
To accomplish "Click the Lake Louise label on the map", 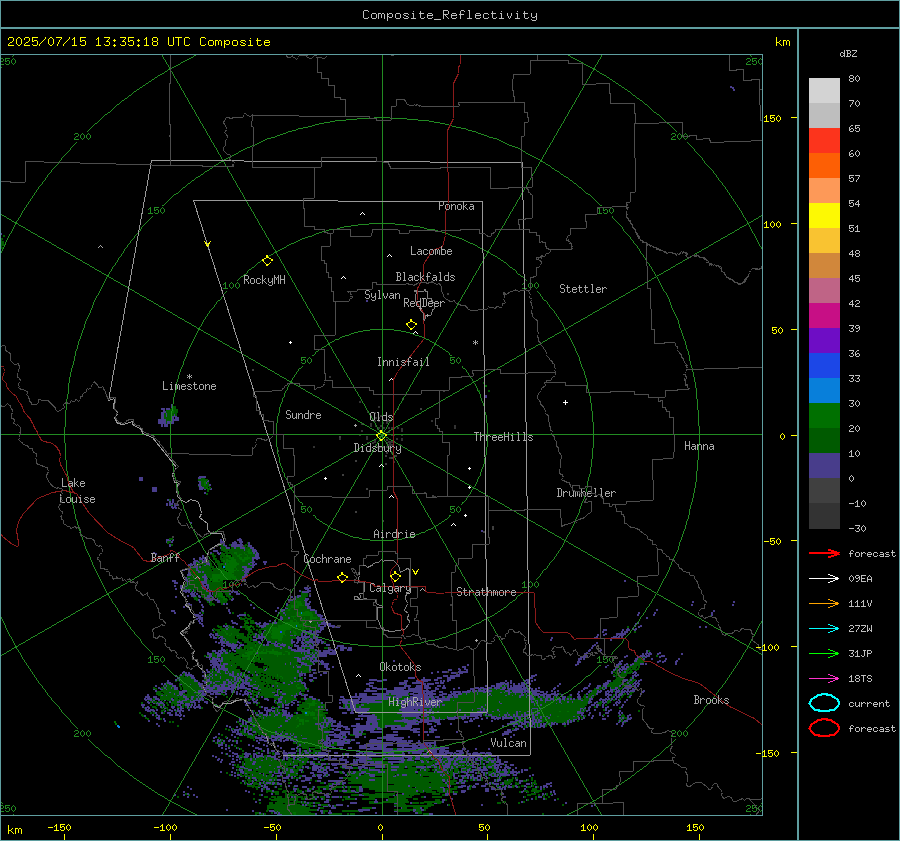I will pyautogui.click(x=77, y=491).
